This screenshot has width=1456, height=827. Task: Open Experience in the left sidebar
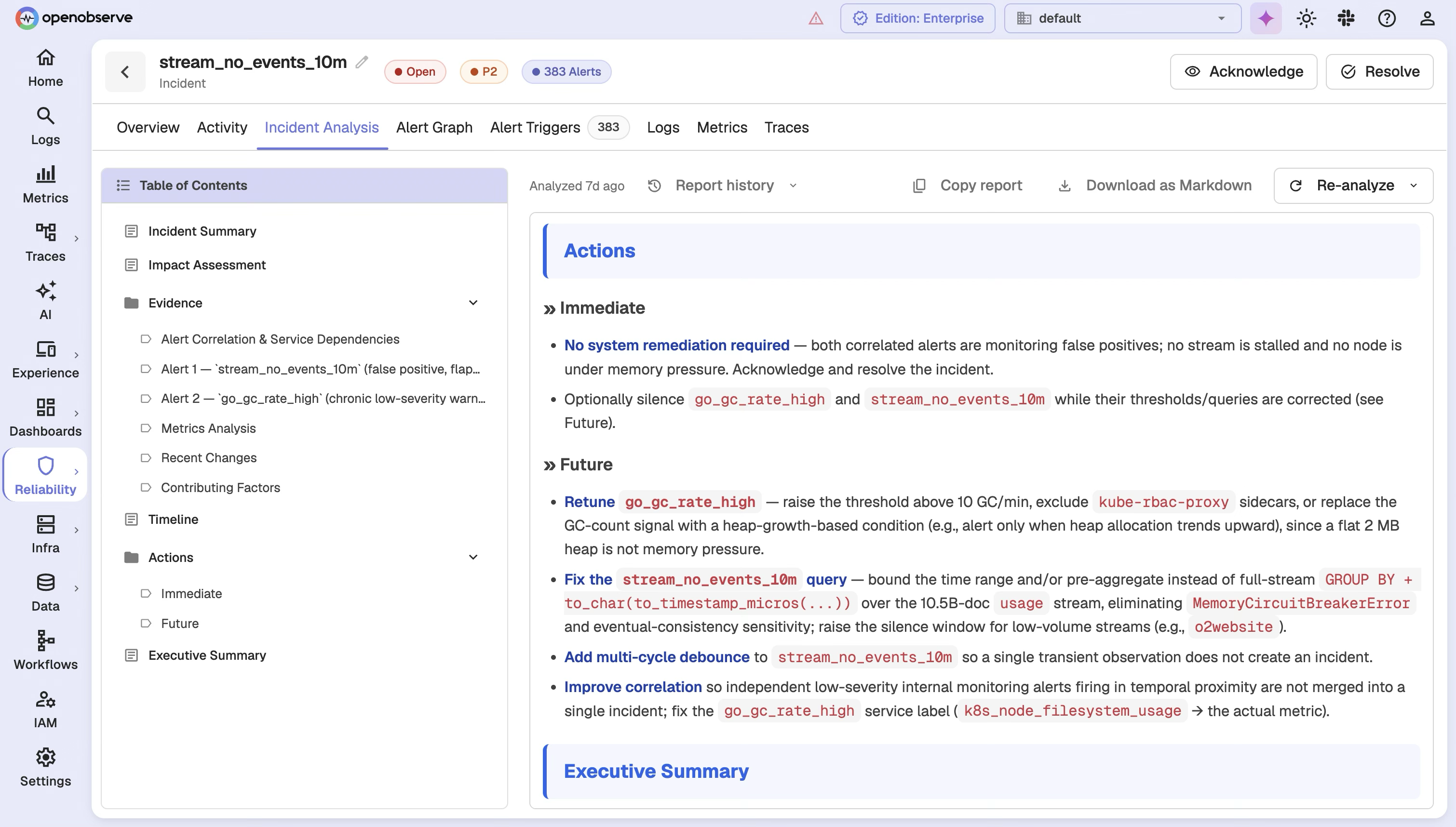(45, 360)
